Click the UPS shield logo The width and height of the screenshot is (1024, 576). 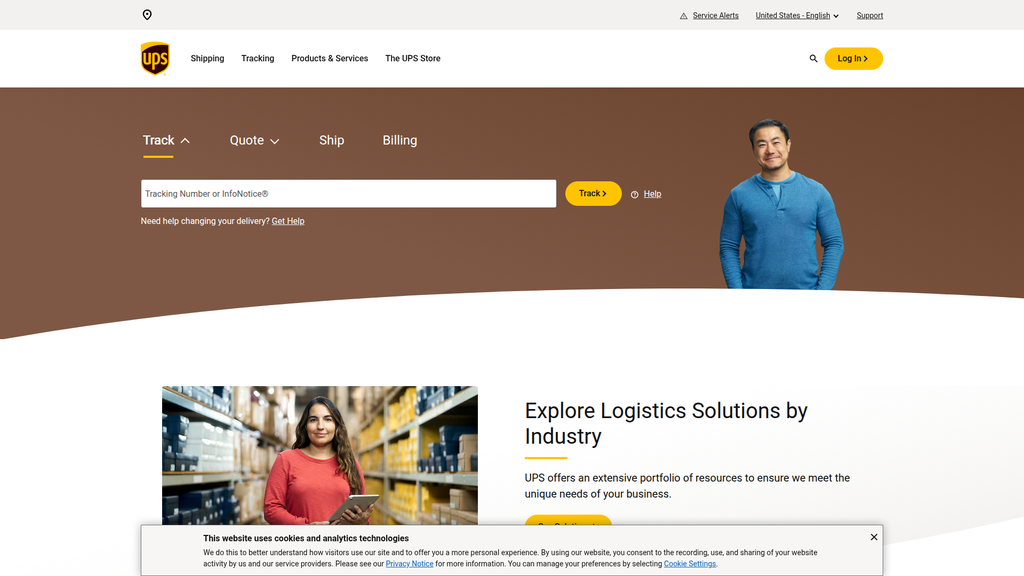pyautogui.click(x=155, y=59)
